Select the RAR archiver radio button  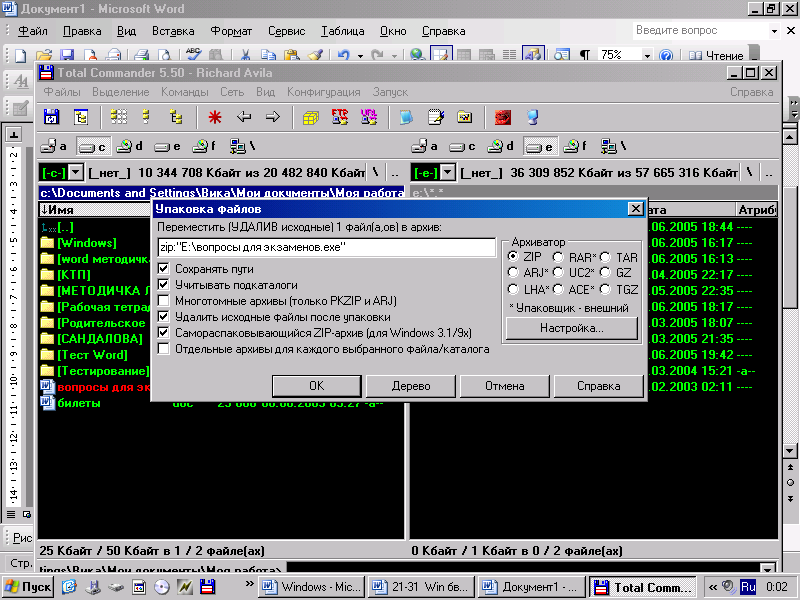coord(558,257)
